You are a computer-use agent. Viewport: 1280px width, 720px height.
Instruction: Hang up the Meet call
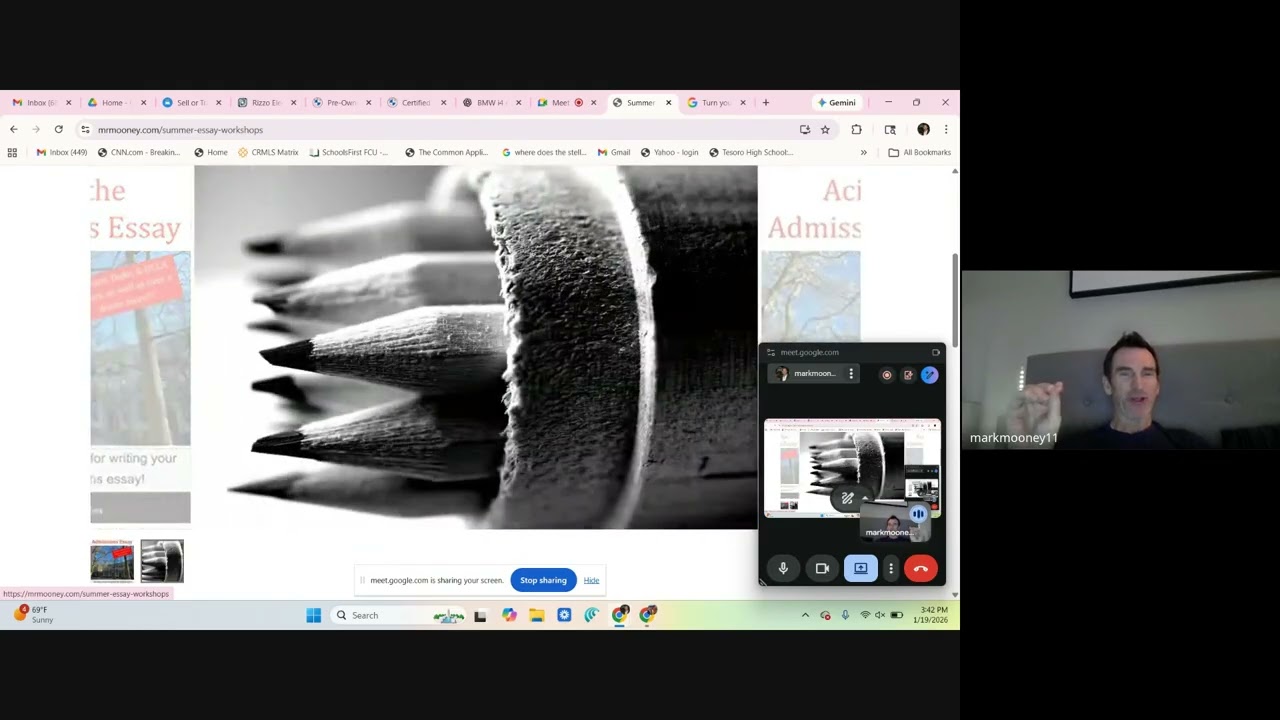[921, 568]
